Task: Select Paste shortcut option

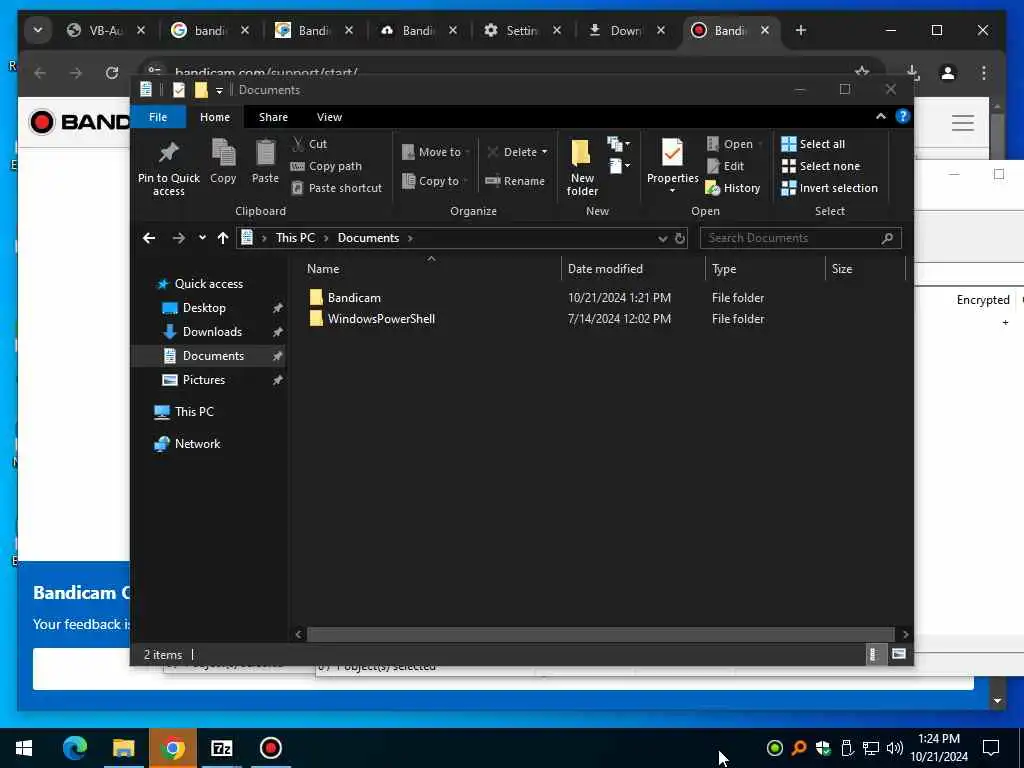Action: [x=336, y=188]
